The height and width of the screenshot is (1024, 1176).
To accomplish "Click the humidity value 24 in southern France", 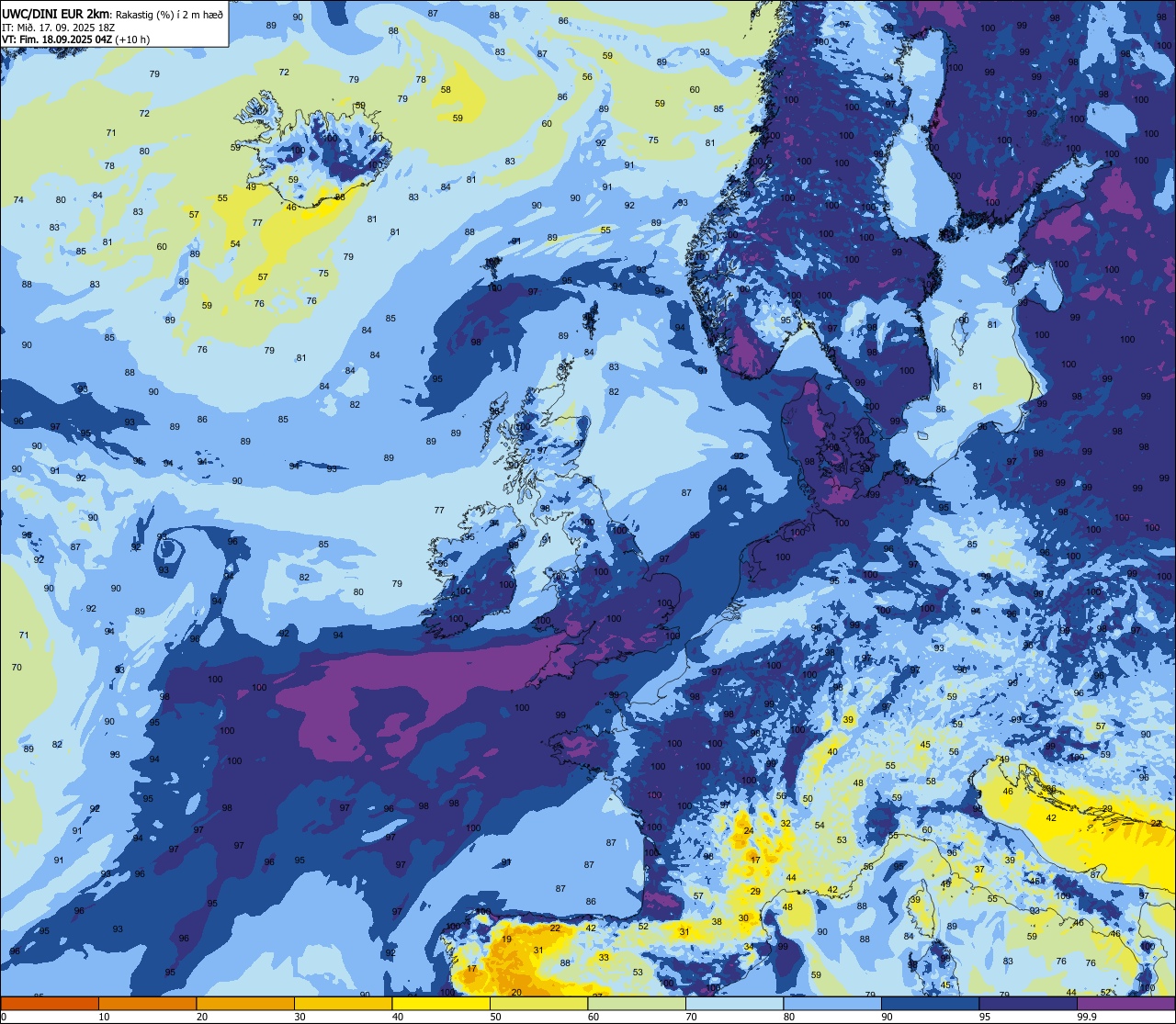I will pos(749,831).
